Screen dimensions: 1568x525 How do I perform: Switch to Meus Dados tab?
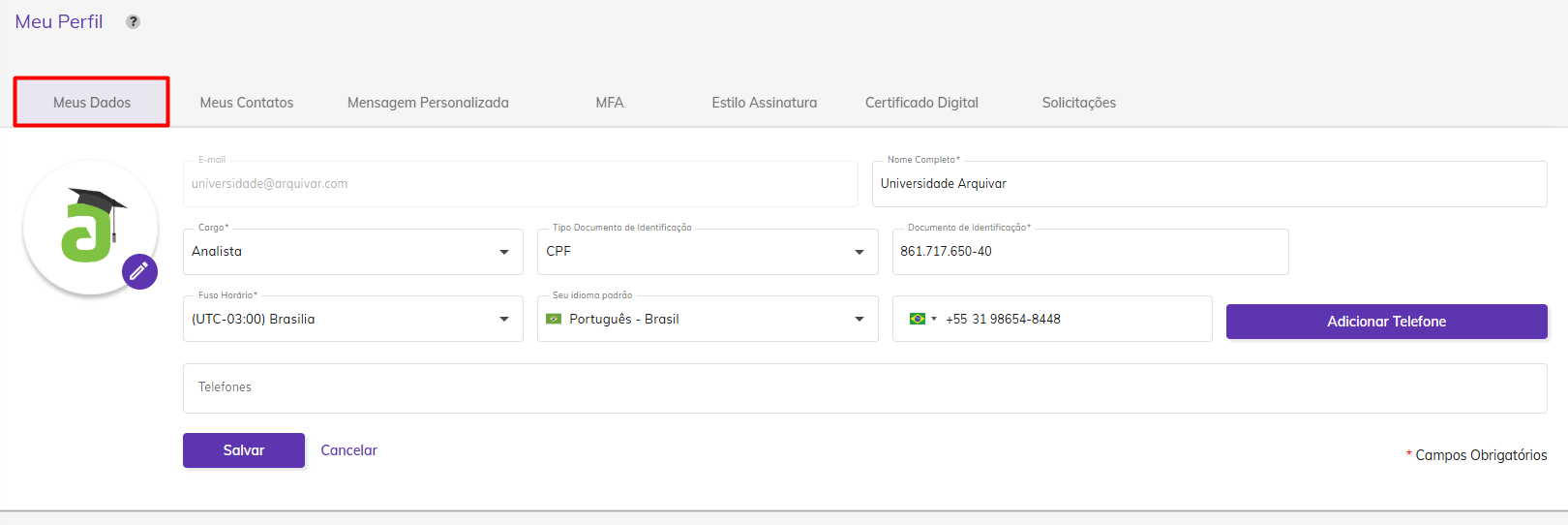click(x=92, y=102)
